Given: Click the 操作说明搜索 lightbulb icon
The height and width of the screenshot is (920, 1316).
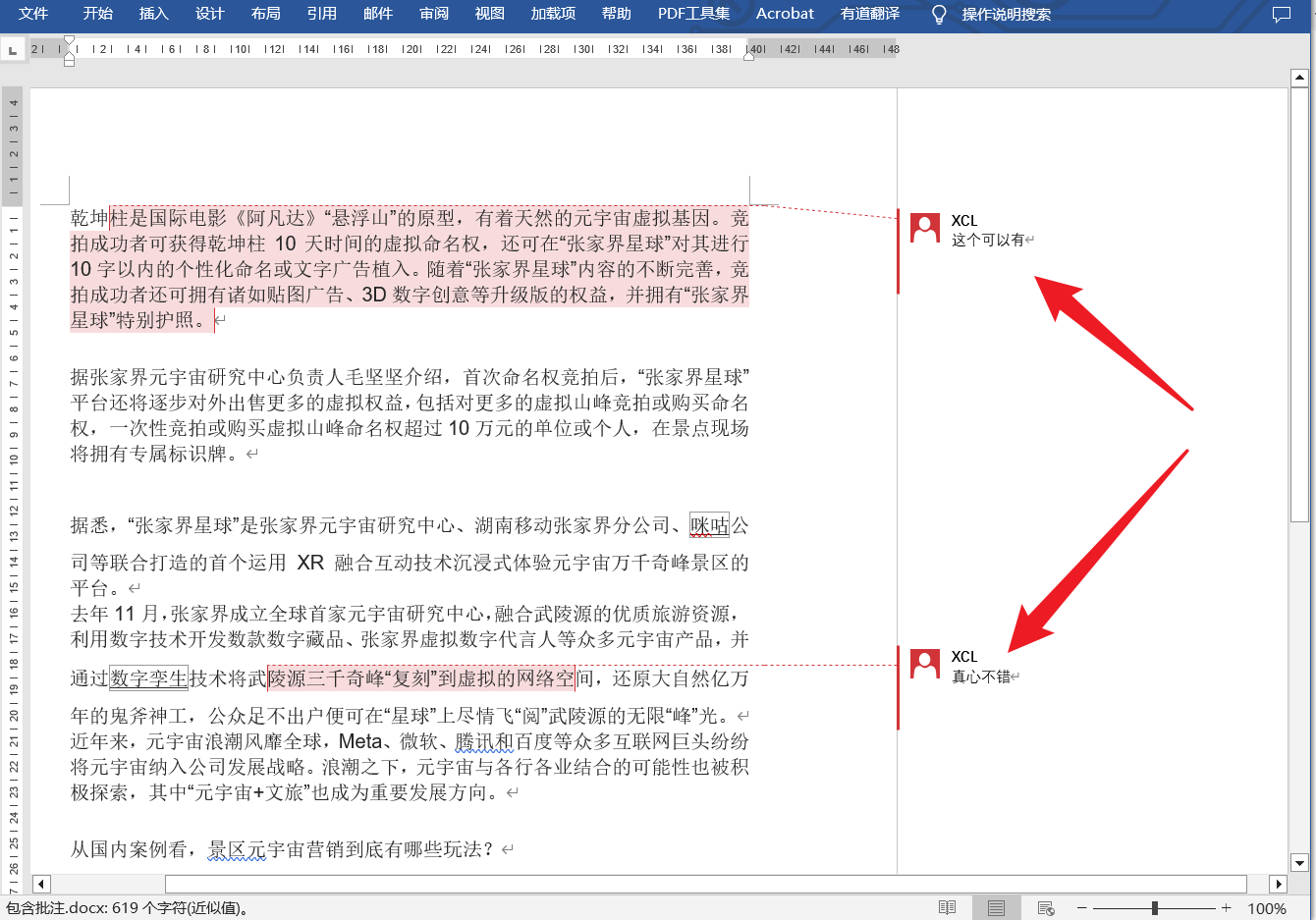Looking at the screenshot, I should (938, 13).
